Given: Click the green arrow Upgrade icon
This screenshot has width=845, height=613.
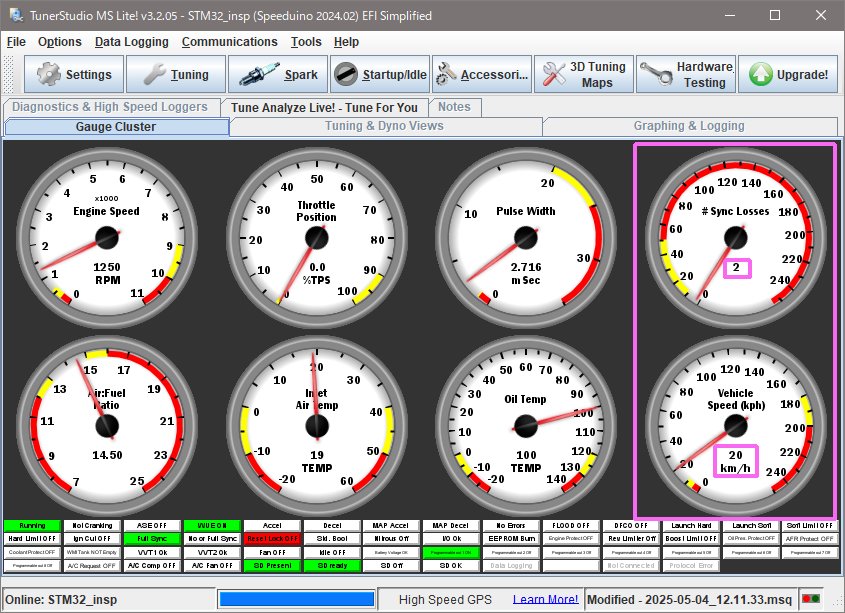Looking at the screenshot, I should [760, 74].
